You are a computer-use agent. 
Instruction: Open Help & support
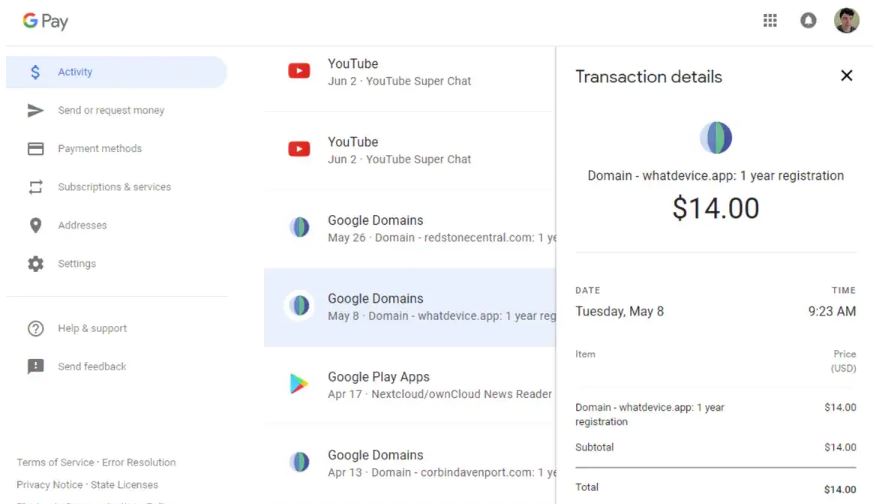pos(92,329)
